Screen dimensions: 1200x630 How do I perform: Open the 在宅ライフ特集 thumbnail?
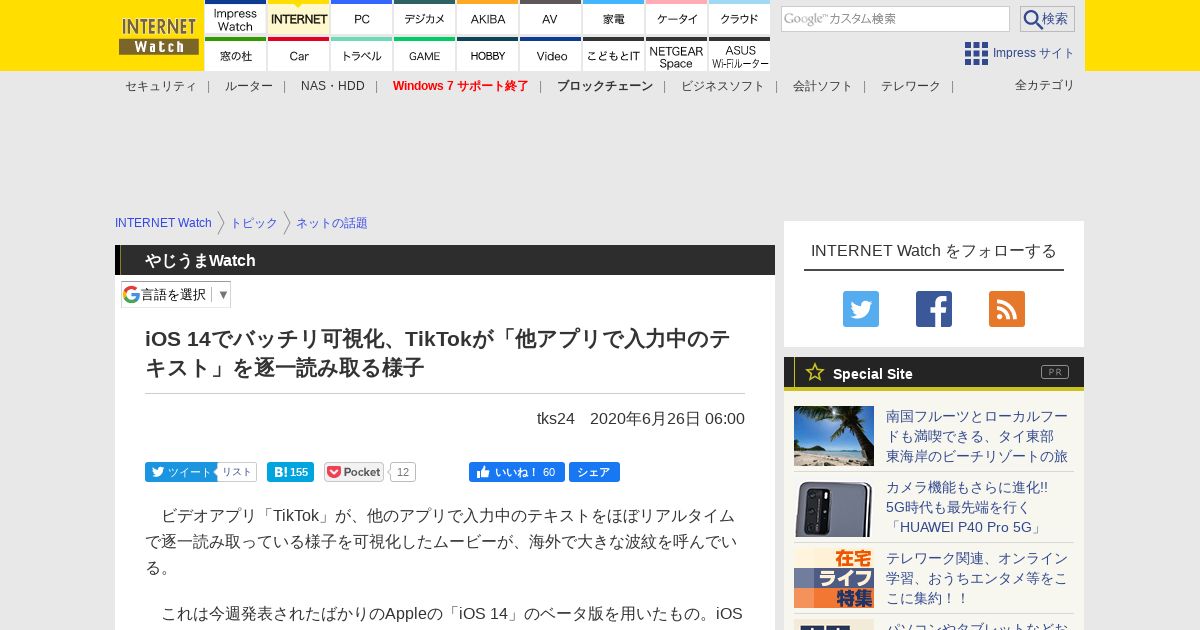tap(834, 578)
